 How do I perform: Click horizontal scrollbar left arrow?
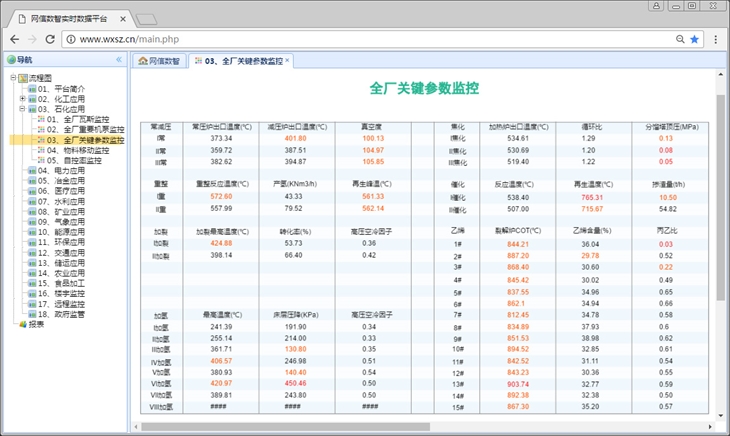point(136,427)
